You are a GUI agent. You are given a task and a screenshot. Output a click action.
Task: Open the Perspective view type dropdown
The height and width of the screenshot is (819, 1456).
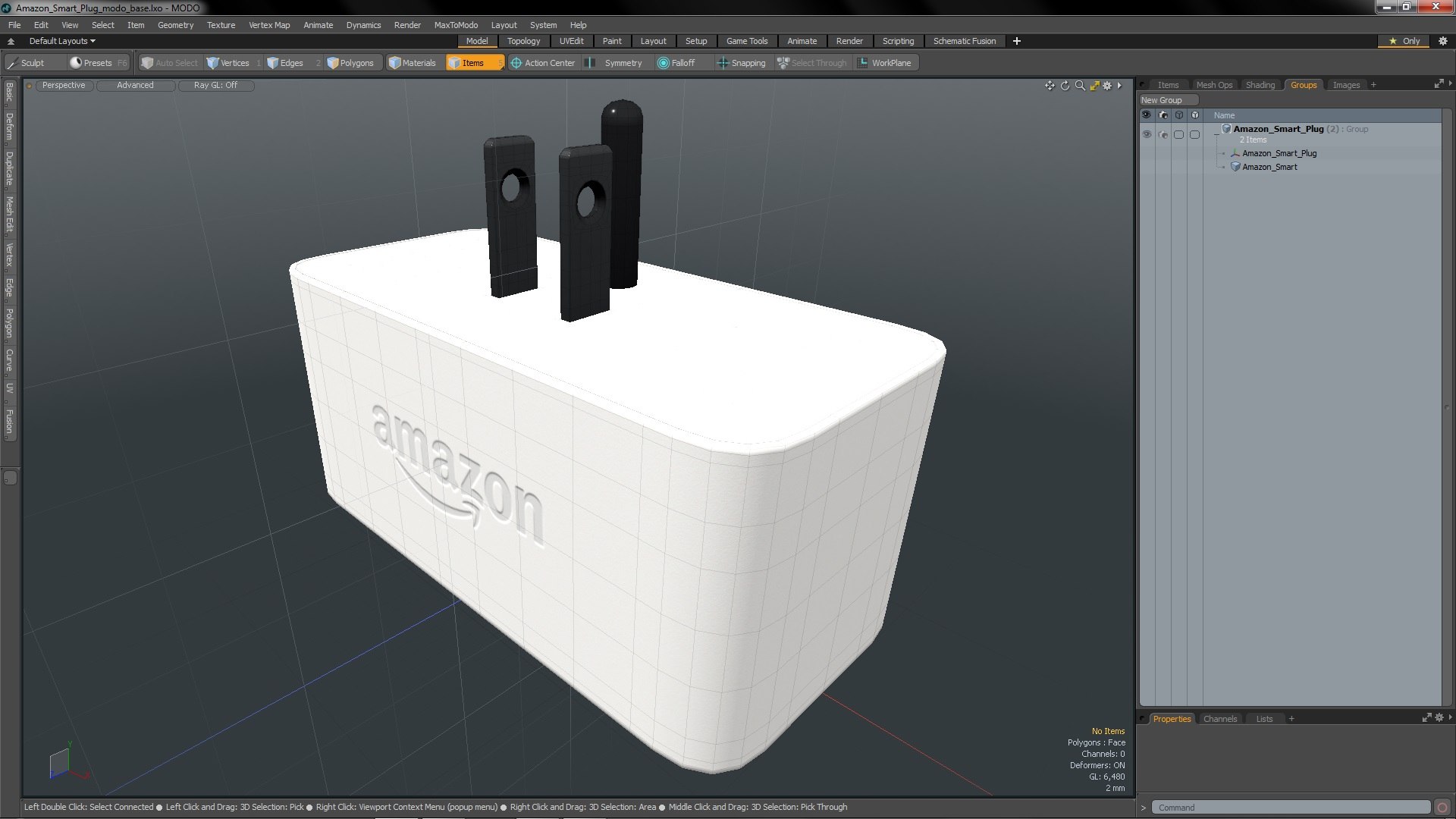(x=64, y=85)
